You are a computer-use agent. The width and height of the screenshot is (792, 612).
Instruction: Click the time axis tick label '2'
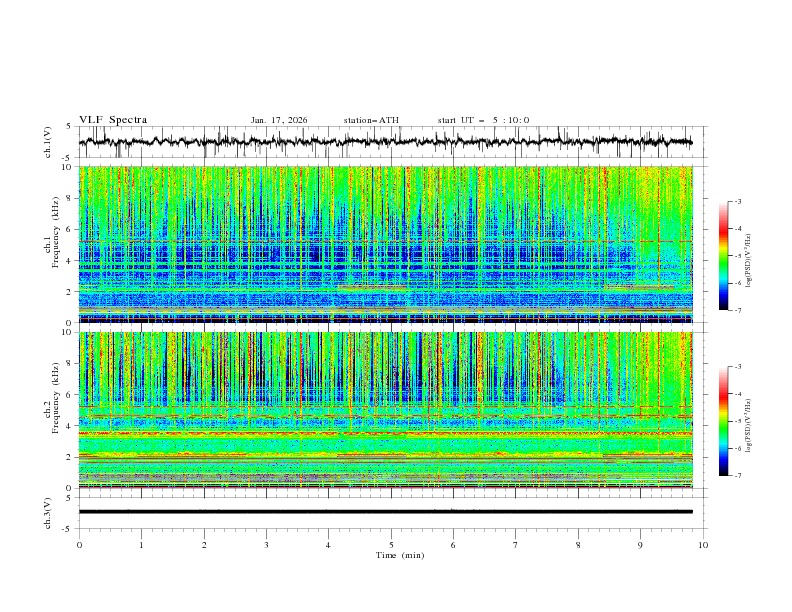(204, 545)
